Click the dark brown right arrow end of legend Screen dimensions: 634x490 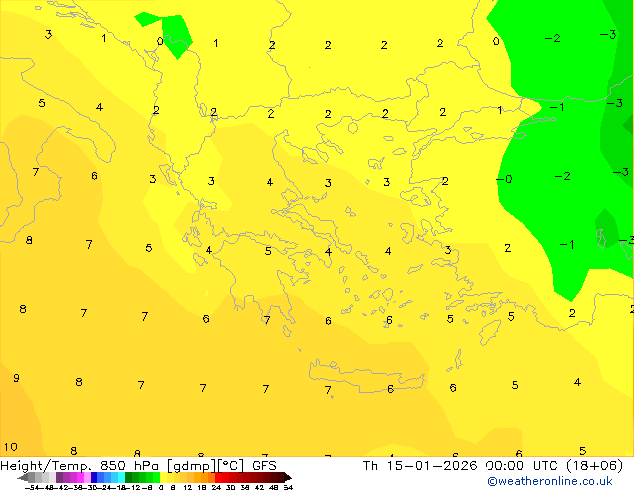[x=288, y=478]
